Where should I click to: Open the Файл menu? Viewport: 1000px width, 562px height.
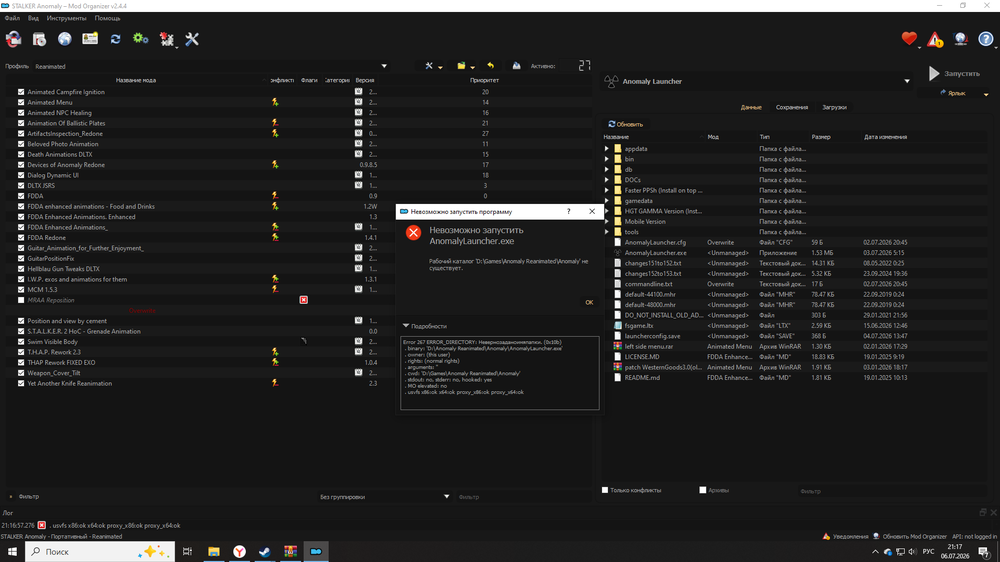pyautogui.click(x=12, y=18)
